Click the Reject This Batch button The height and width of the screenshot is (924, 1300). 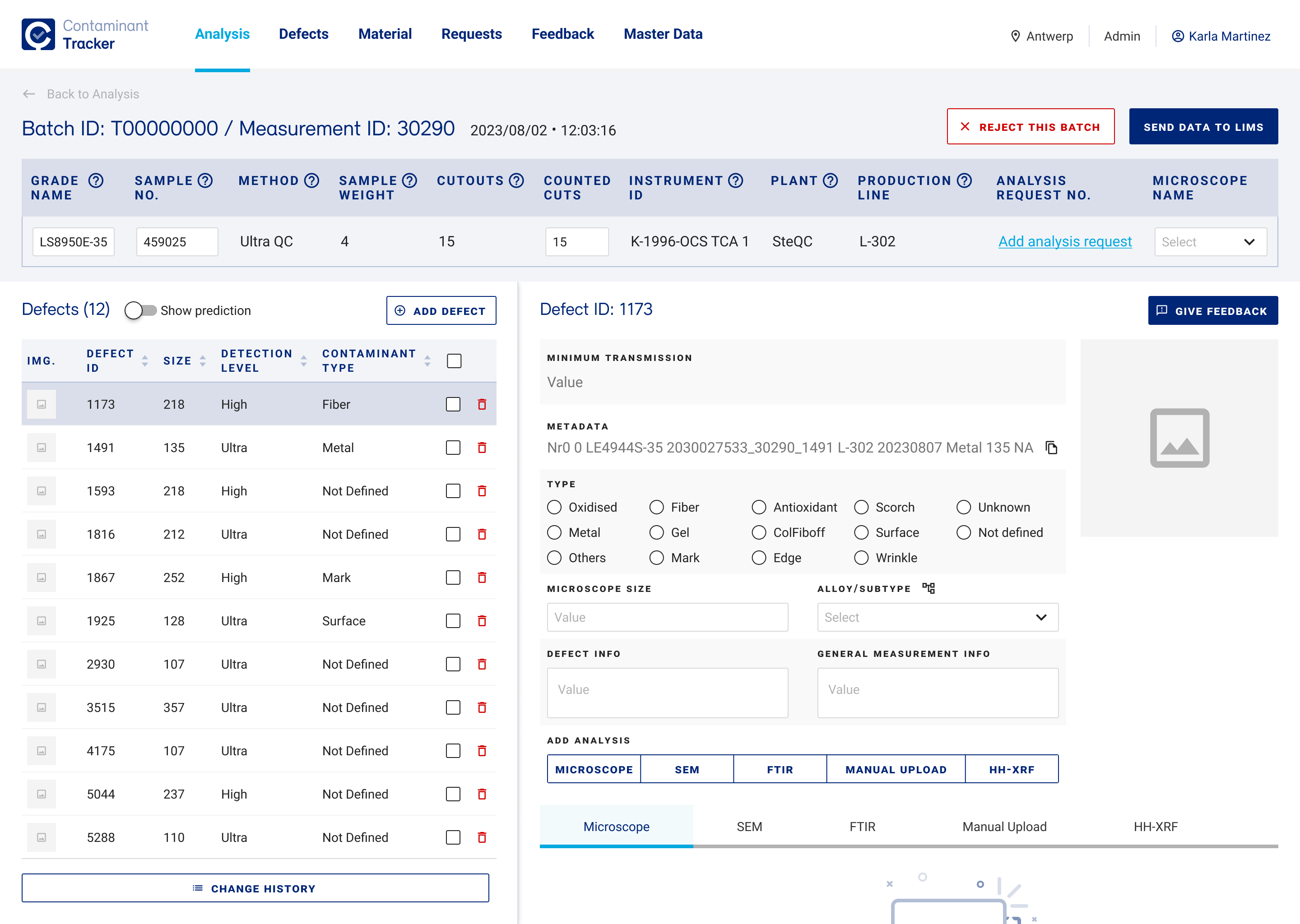(1030, 127)
